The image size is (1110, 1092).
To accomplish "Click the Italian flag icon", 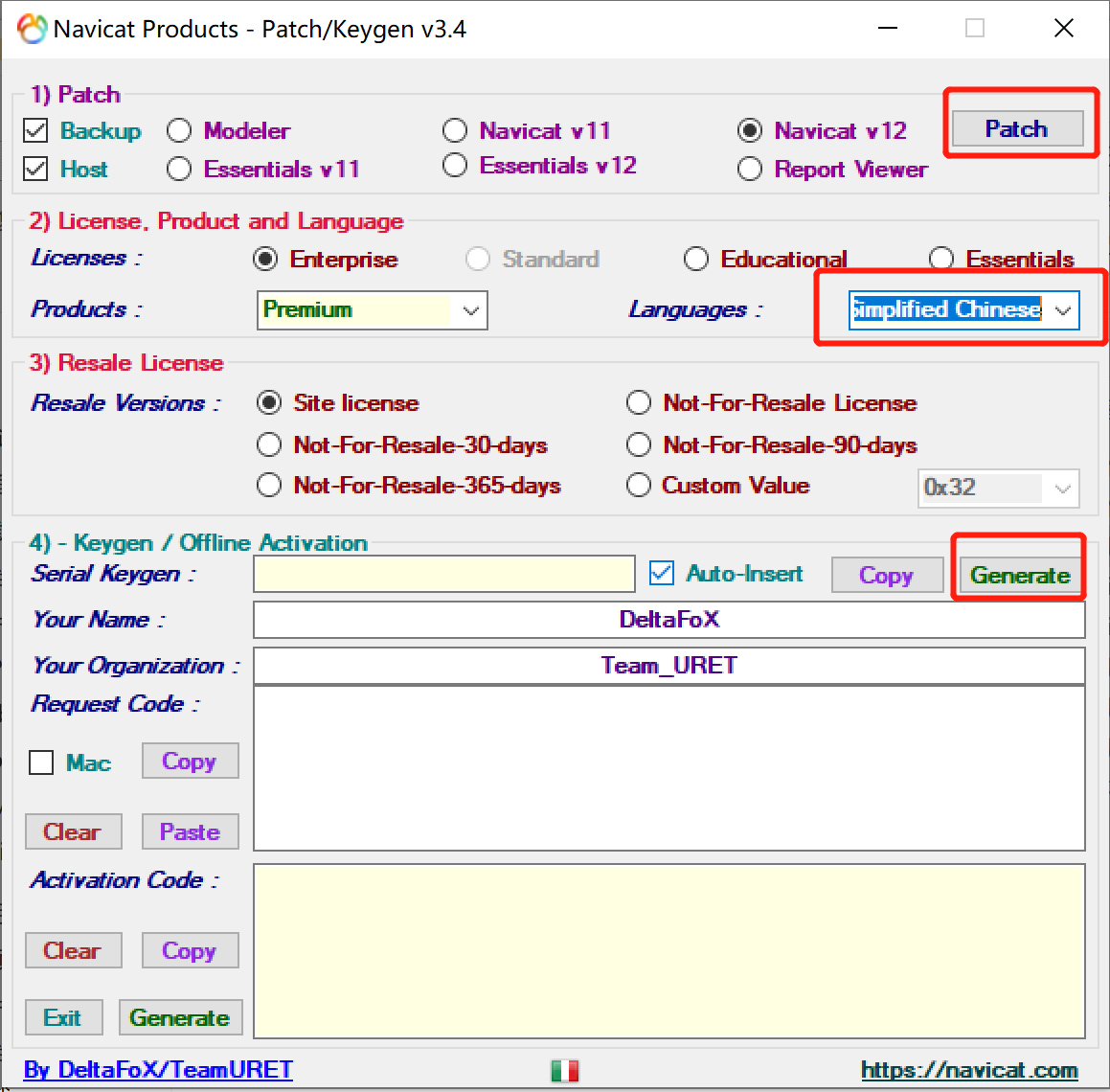I will click(565, 1070).
